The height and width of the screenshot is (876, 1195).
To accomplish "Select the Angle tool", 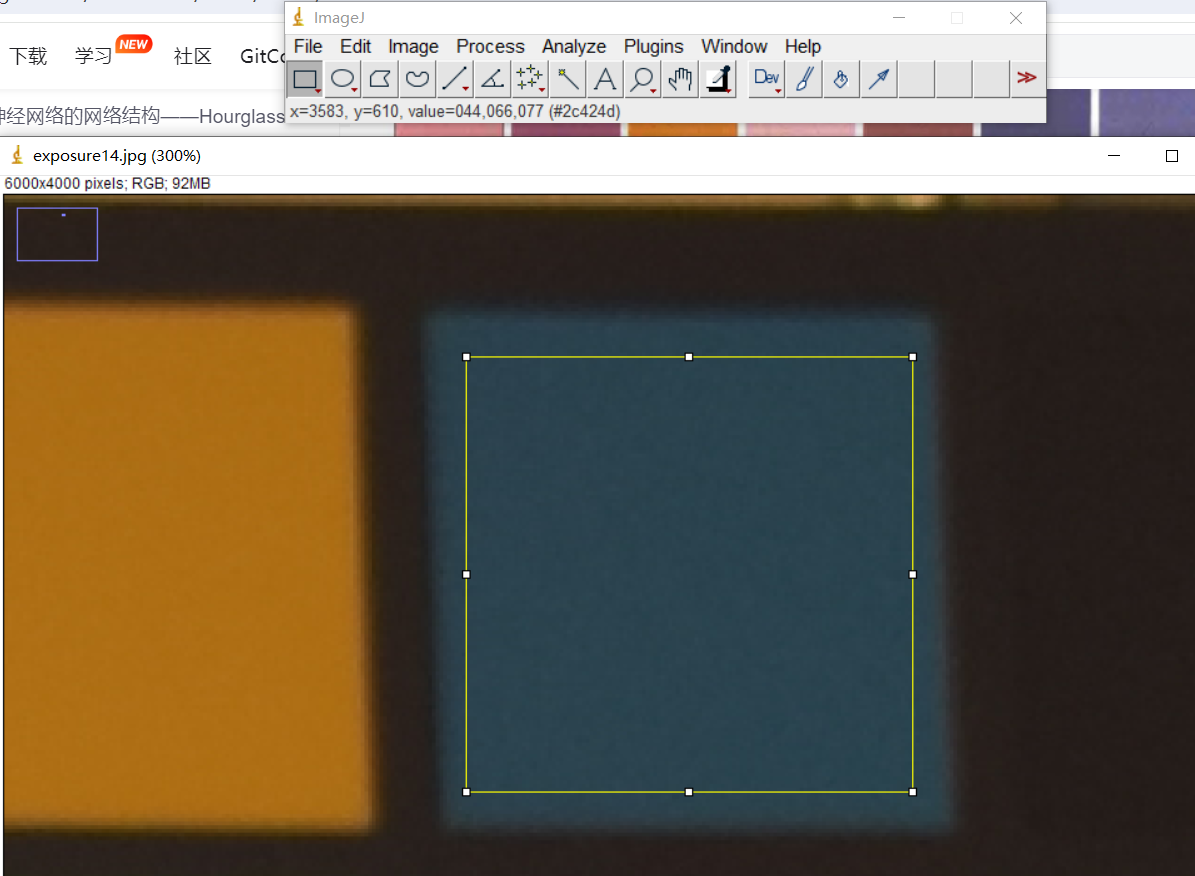I will pyautogui.click(x=492, y=79).
